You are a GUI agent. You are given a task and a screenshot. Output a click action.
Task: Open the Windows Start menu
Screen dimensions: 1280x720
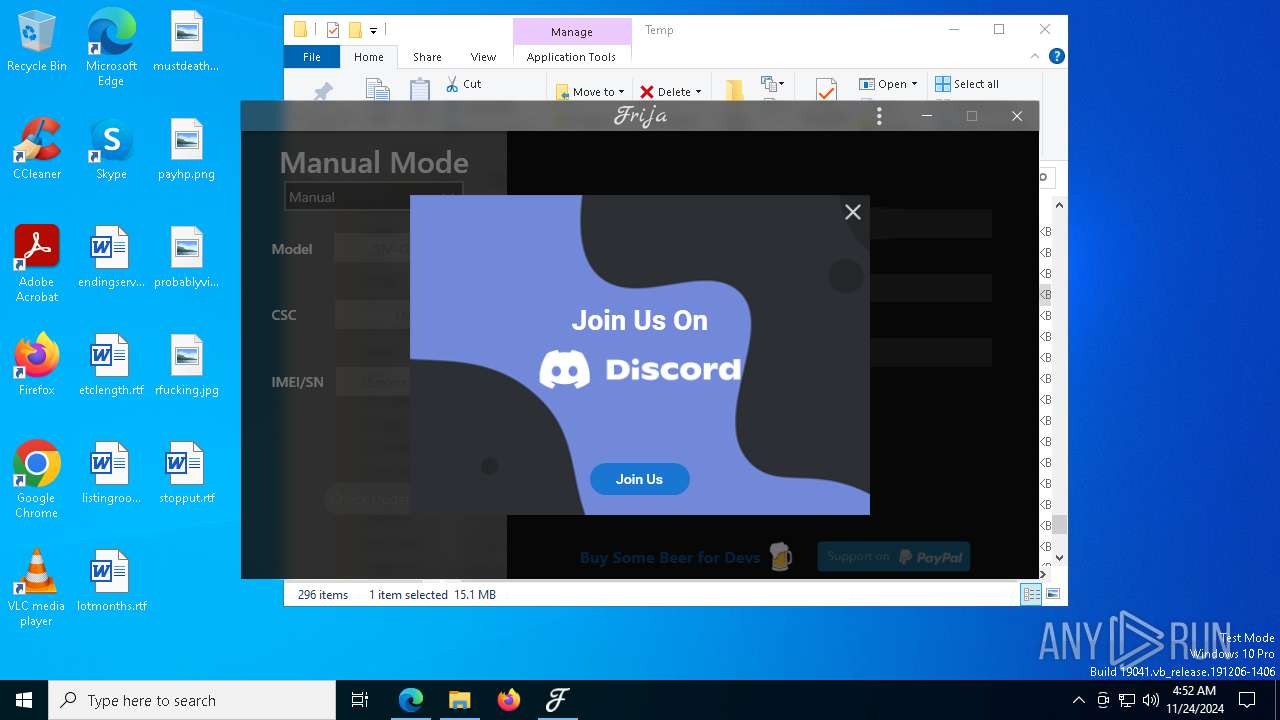pyautogui.click(x=24, y=700)
